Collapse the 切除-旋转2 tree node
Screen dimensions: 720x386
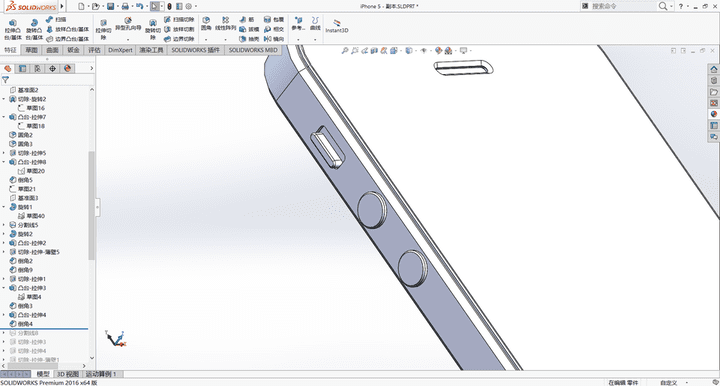4,99
